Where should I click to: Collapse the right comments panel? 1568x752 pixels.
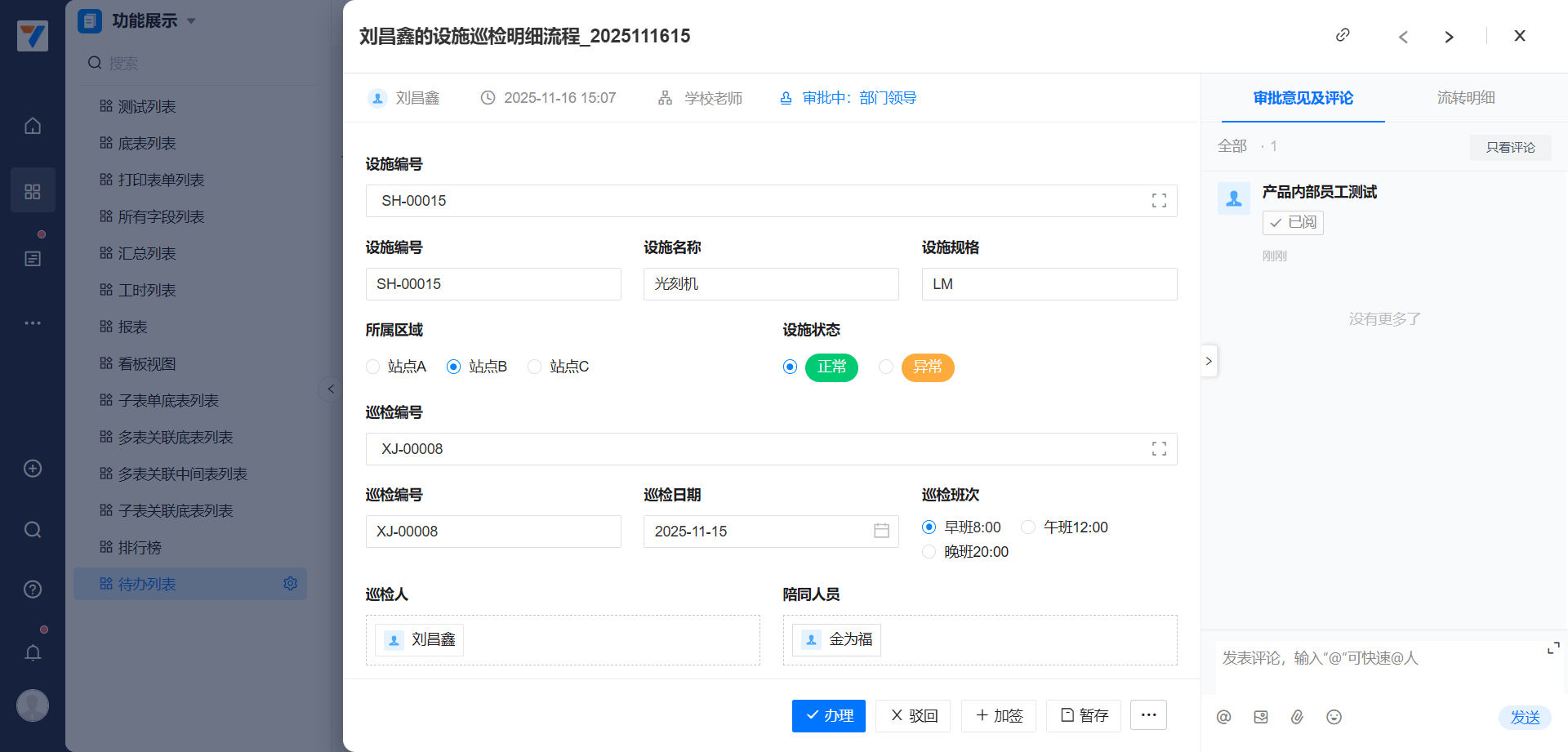pos(1209,361)
